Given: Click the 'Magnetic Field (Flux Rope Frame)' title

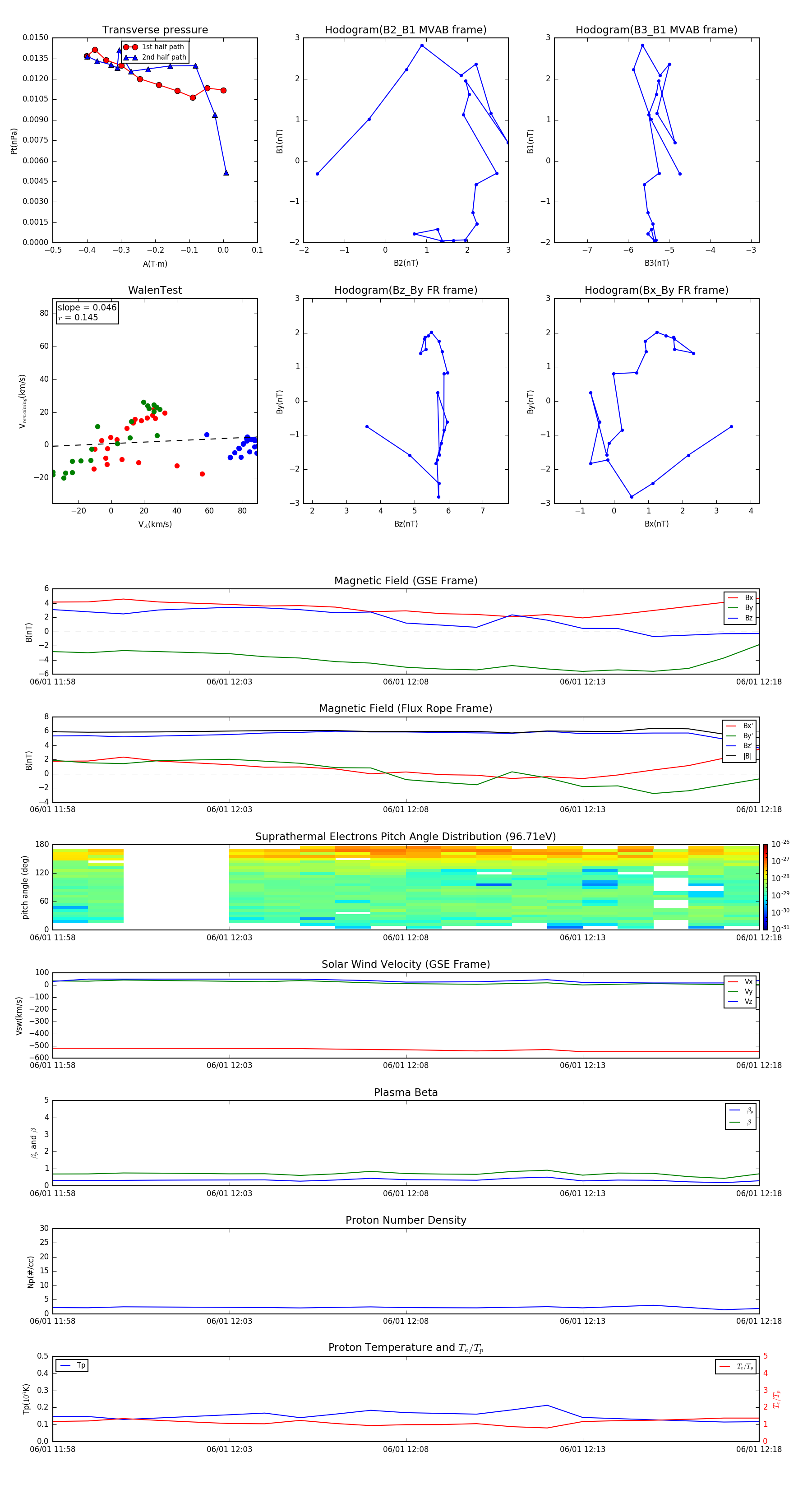Looking at the screenshot, I should point(406,709).
